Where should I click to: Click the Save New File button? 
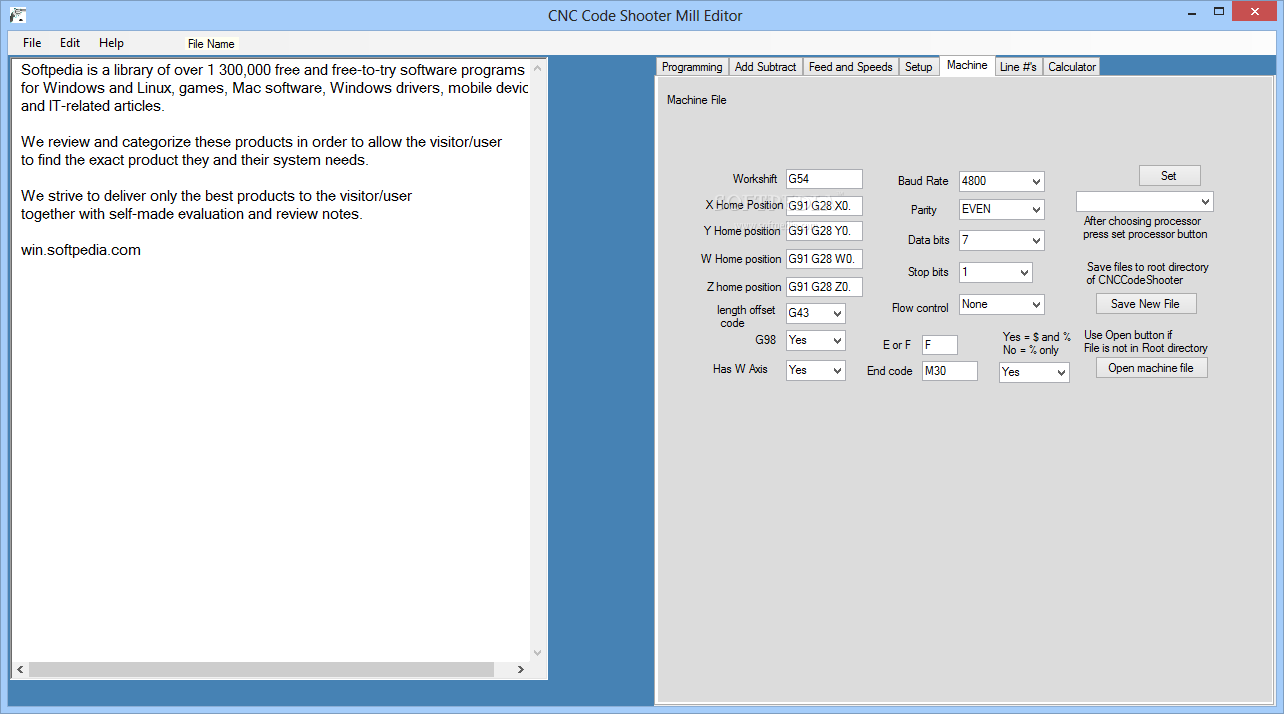tap(1145, 304)
